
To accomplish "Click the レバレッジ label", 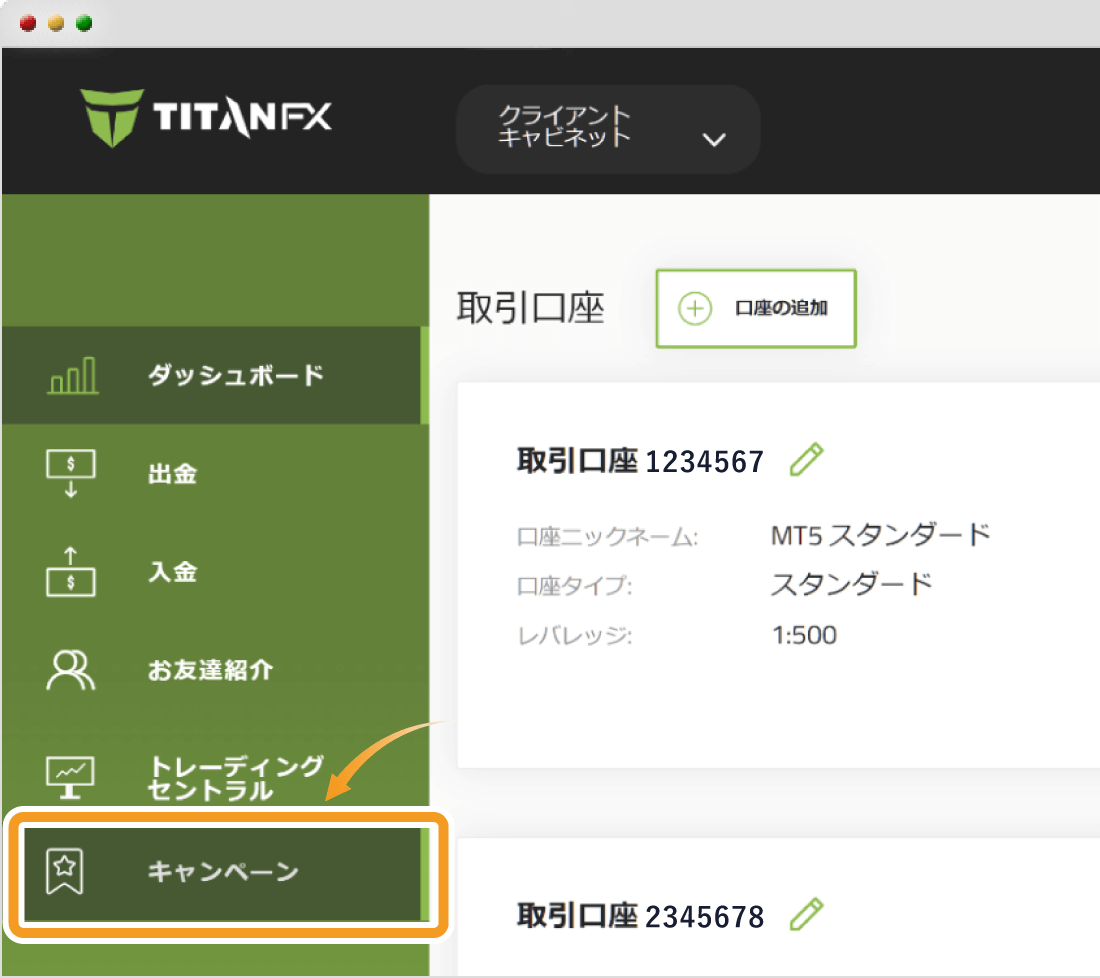I will point(575,636).
